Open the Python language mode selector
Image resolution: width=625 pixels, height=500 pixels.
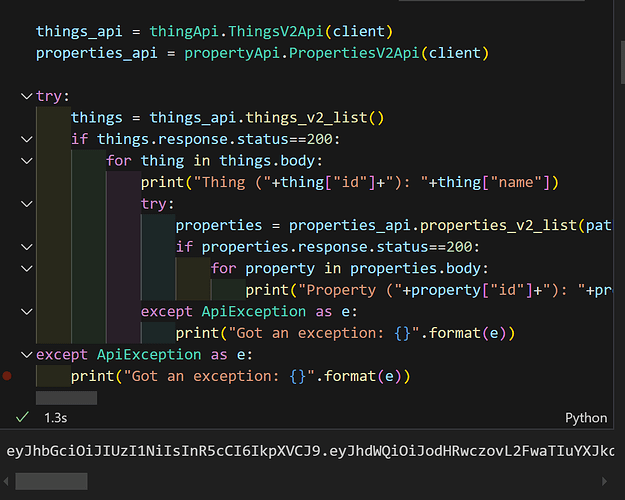[586, 418]
